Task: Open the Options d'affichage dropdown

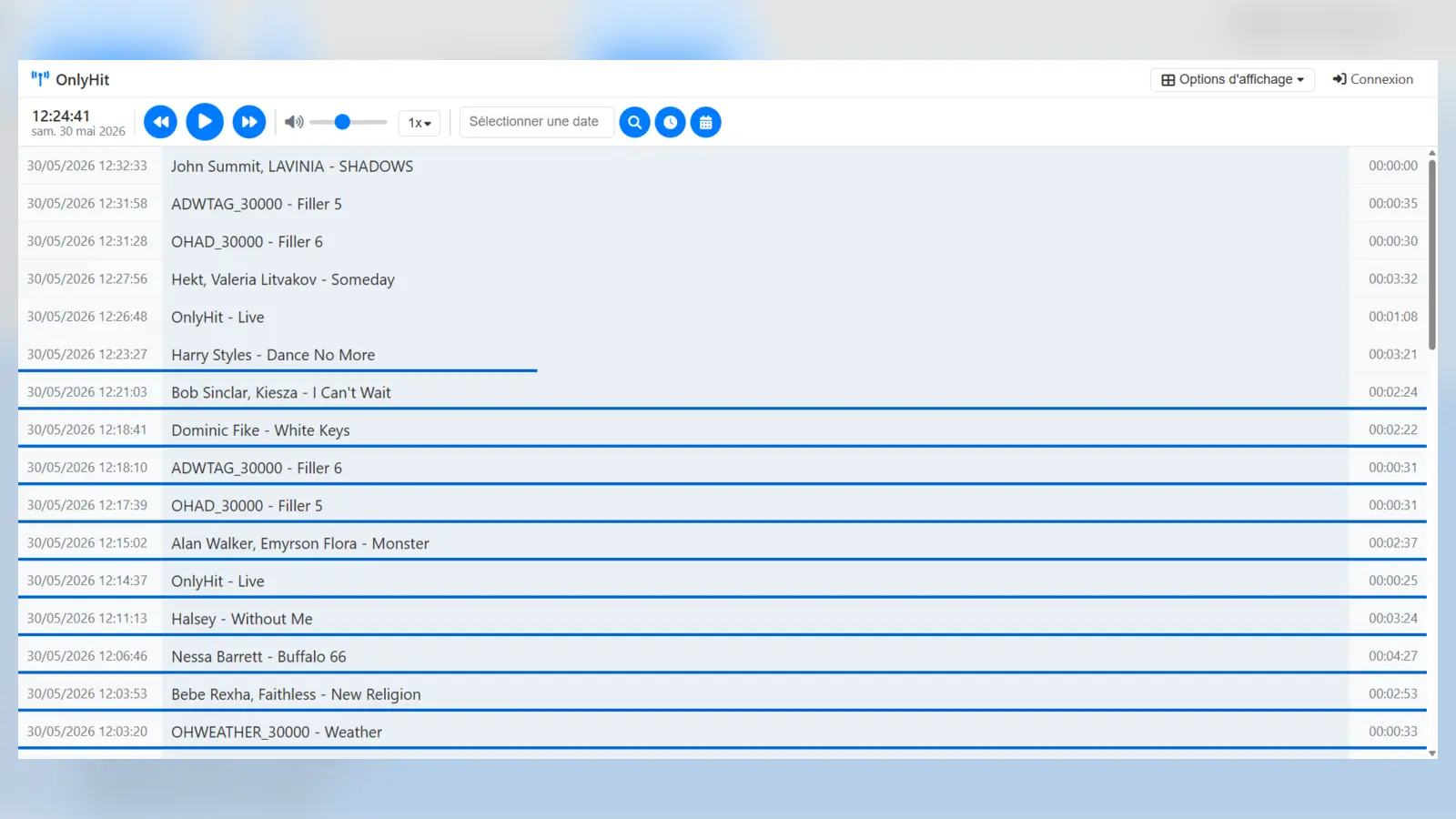Action: 1233,79
